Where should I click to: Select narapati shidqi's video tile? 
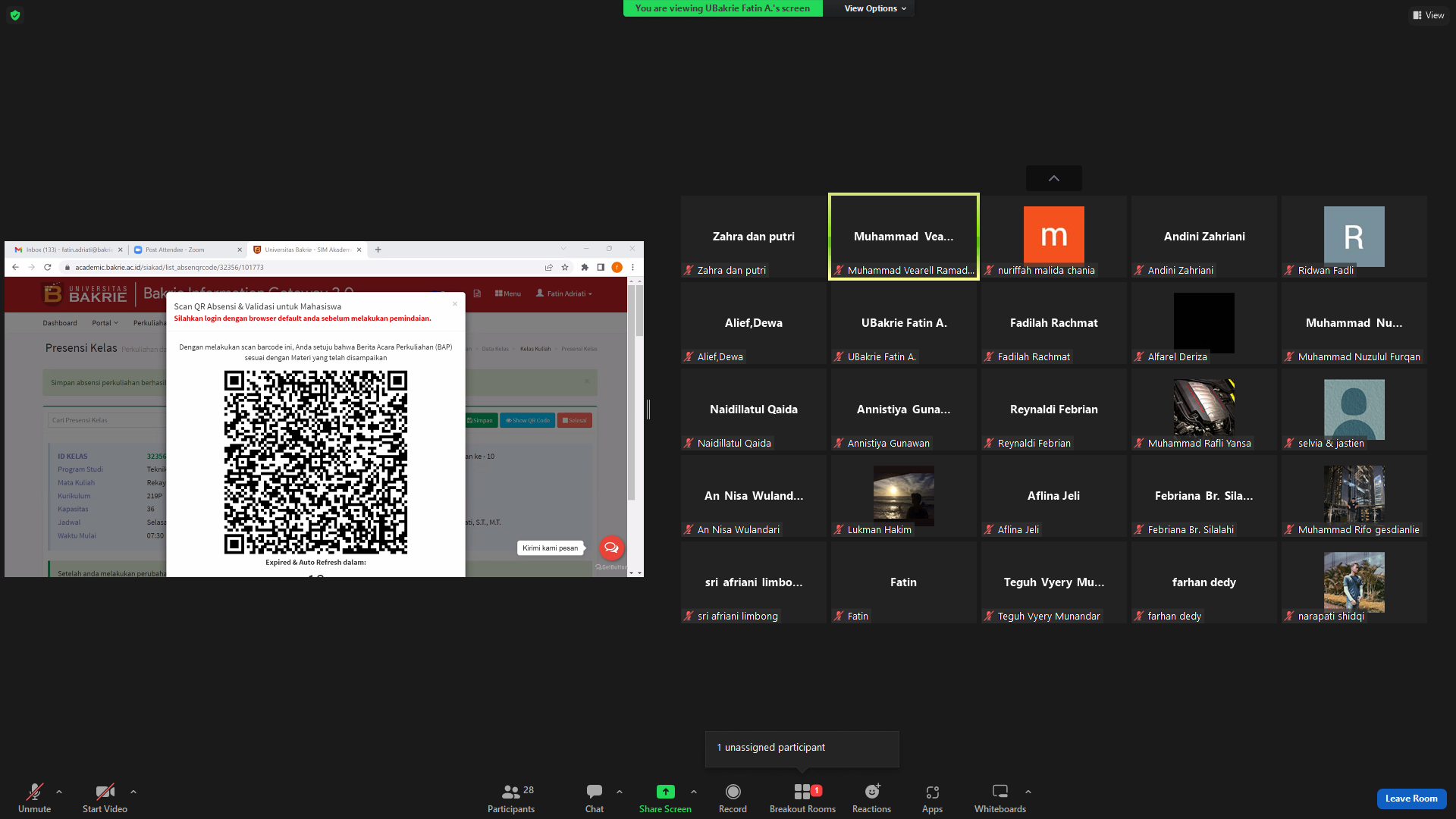pyautogui.click(x=1354, y=582)
